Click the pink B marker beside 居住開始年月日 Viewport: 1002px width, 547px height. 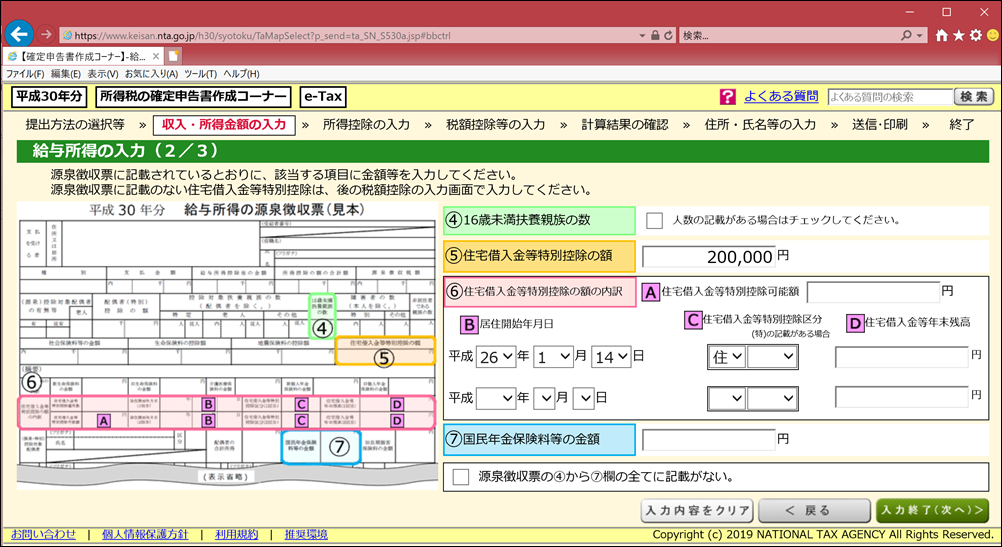coord(469,324)
